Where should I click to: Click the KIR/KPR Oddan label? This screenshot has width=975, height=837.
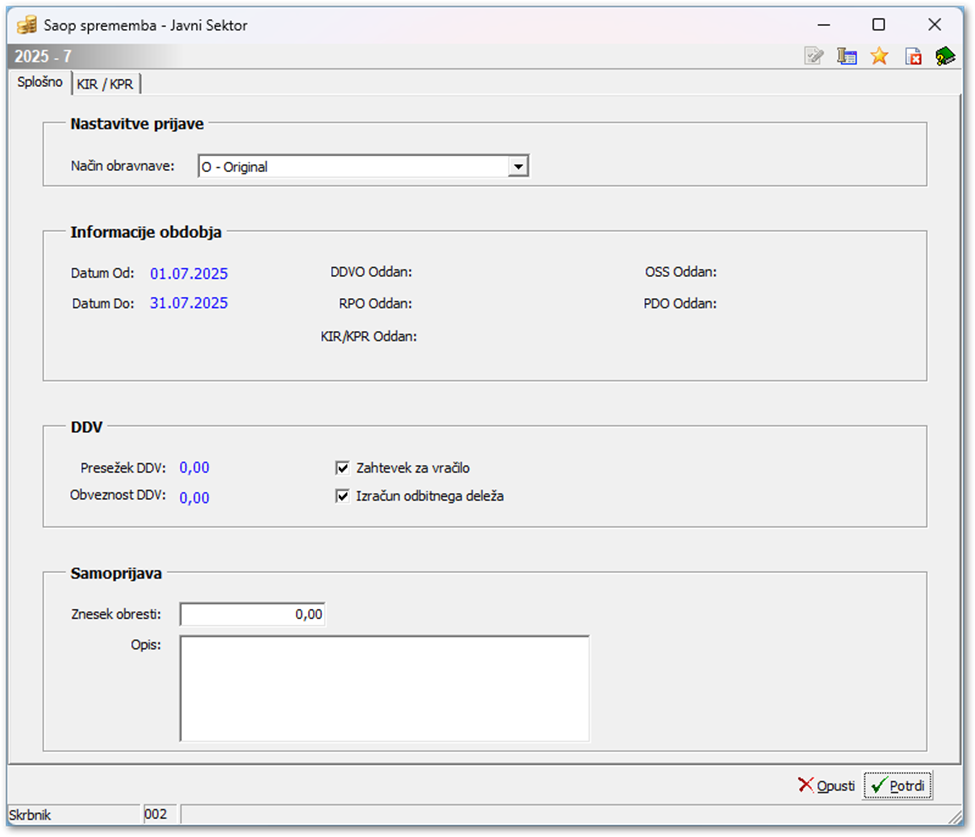(x=369, y=336)
